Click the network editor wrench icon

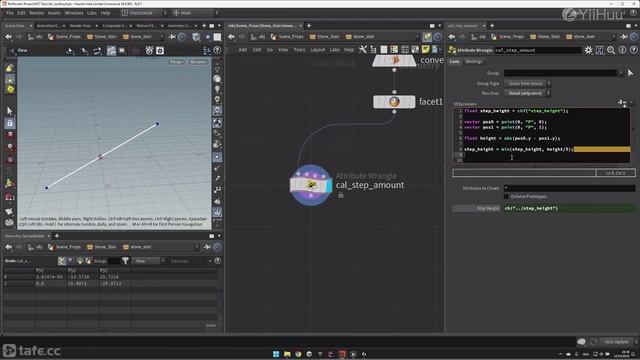362,50
